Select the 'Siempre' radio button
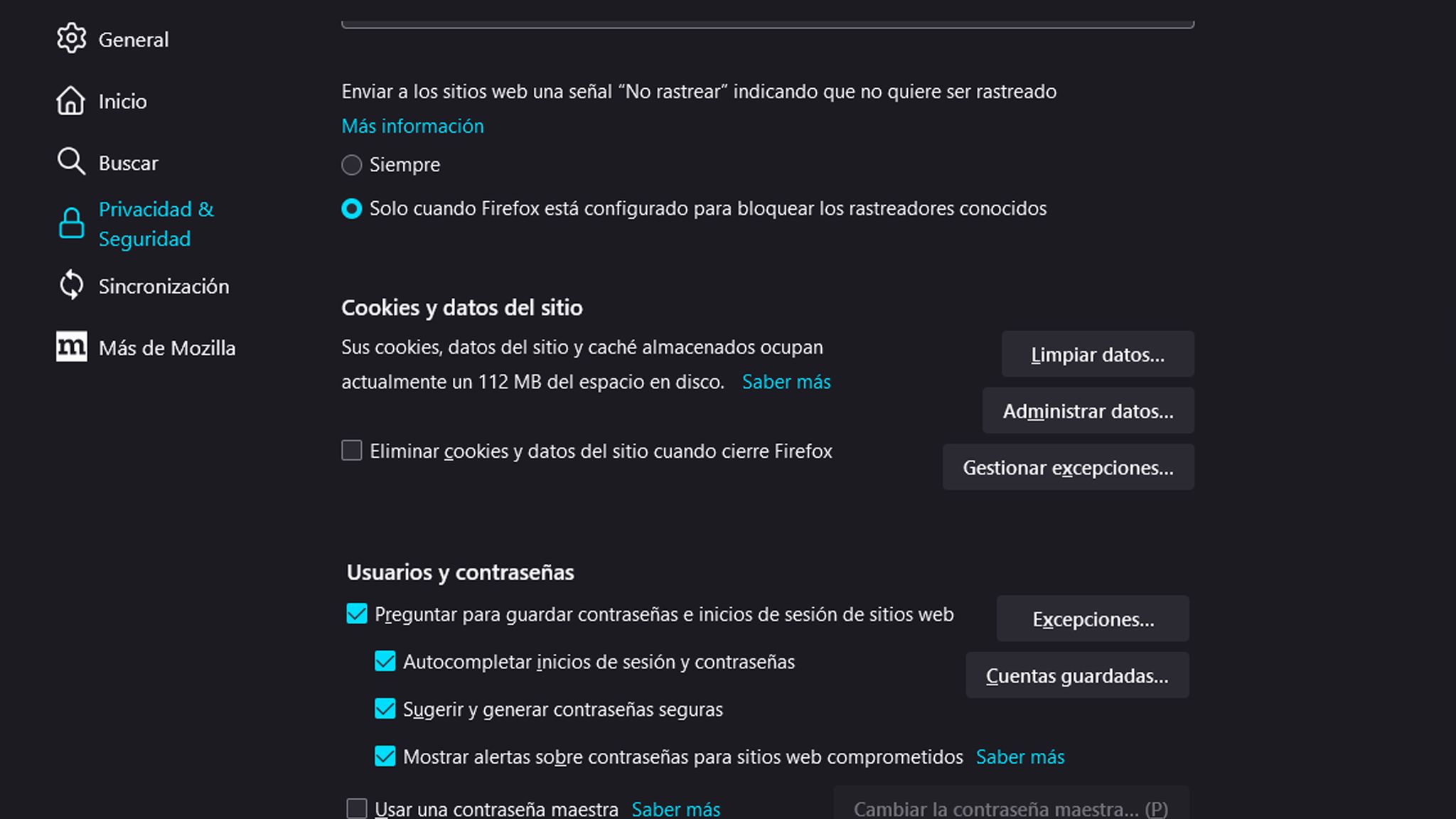1456x819 pixels. pyautogui.click(x=352, y=165)
